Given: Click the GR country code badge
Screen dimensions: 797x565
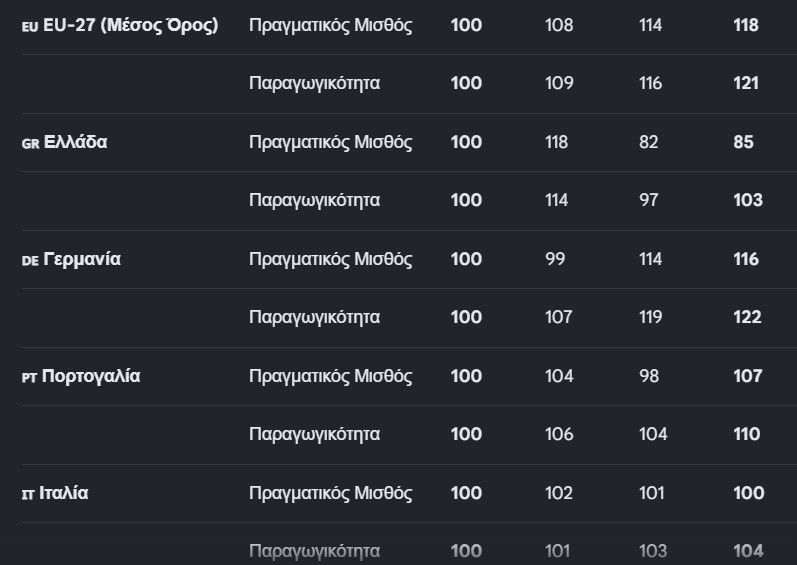Looking at the screenshot, I should point(30,144).
